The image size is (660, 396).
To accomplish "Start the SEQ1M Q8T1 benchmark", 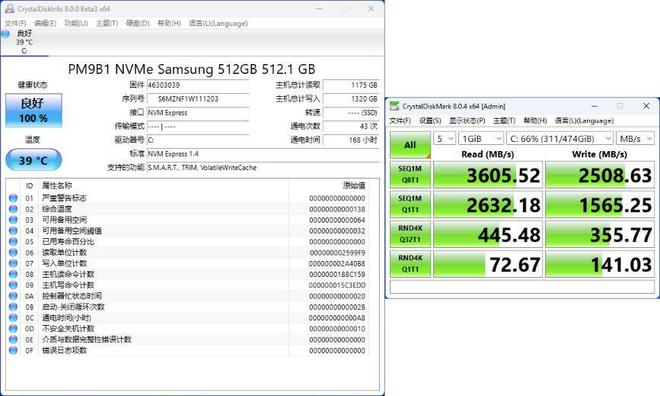I will coord(410,174).
